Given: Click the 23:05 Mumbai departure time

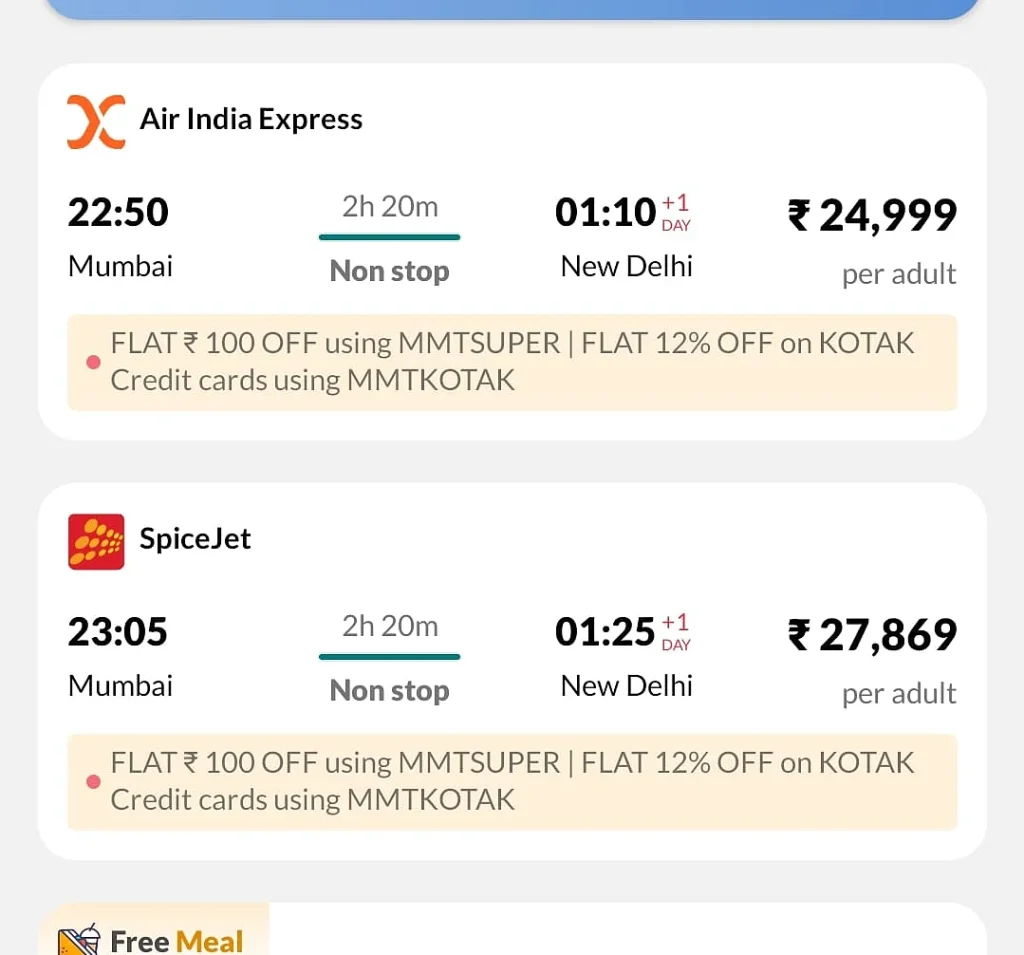Looking at the screenshot, I should tap(118, 633).
